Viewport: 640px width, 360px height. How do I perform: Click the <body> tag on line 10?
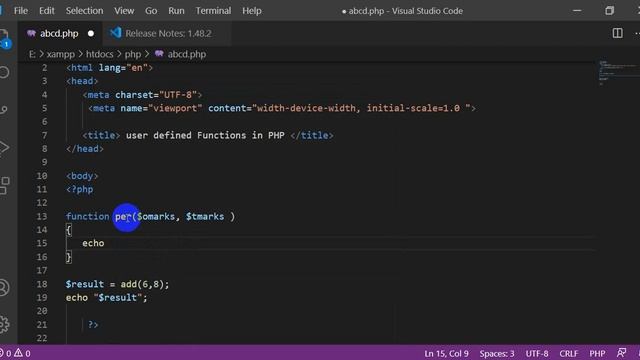point(82,176)
